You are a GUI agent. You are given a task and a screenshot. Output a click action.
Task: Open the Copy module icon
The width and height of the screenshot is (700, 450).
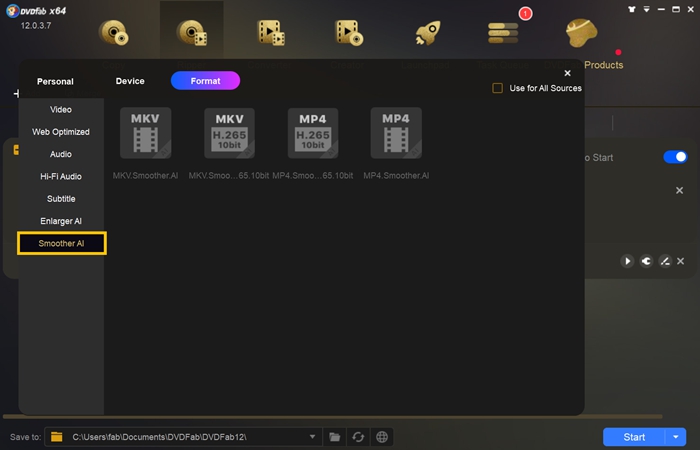click(x=113, y=32)
